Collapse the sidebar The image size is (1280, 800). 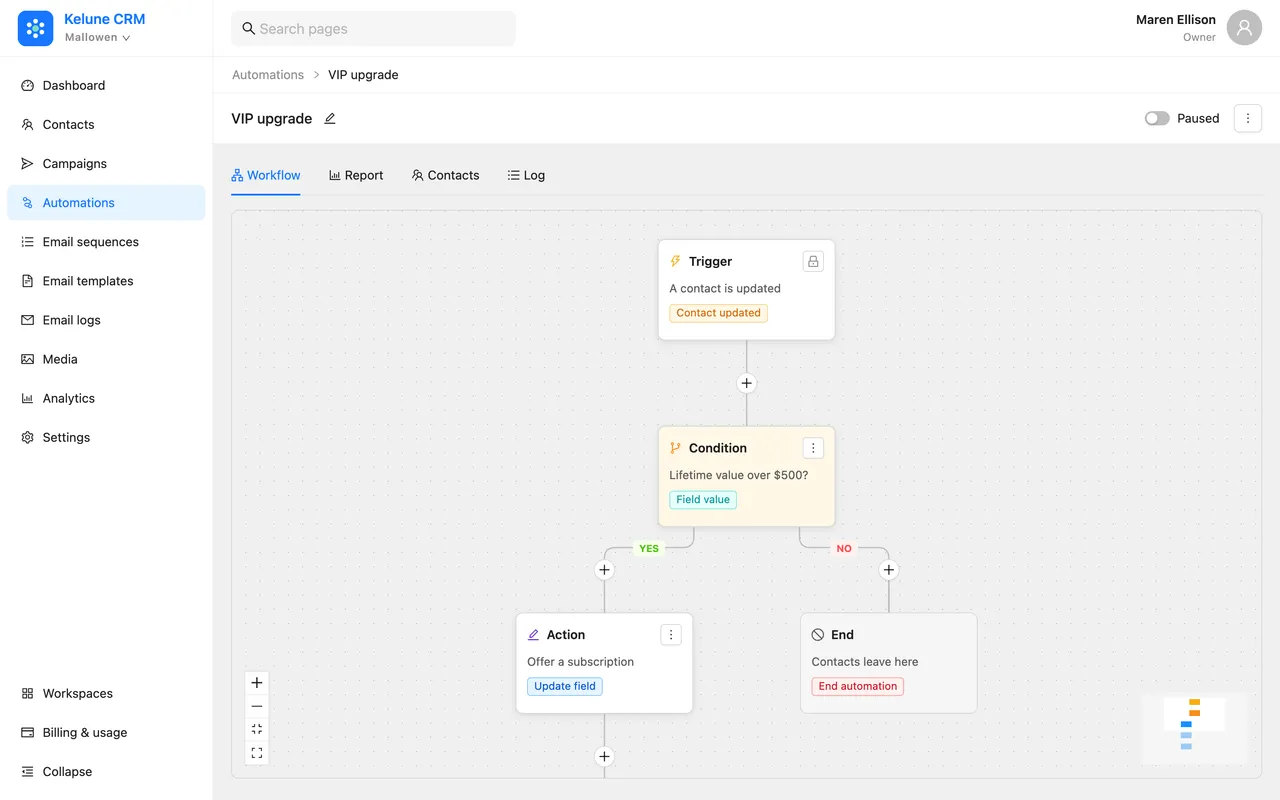pos(106,771)
